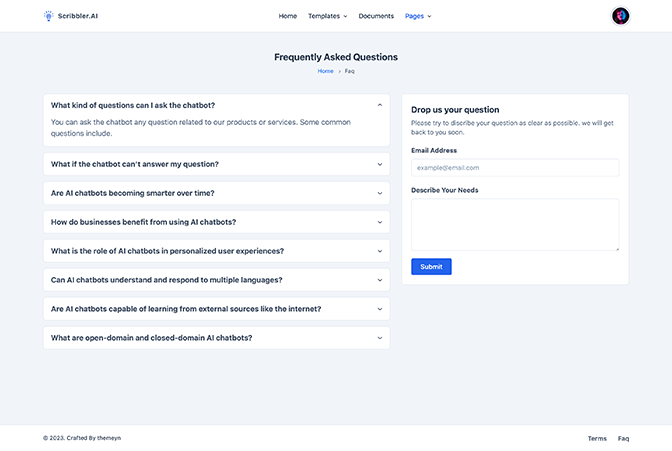Image resolution: width=672 pixels, height=451 pixels.
Task: Submit the question form
Action: coord(431,267)
